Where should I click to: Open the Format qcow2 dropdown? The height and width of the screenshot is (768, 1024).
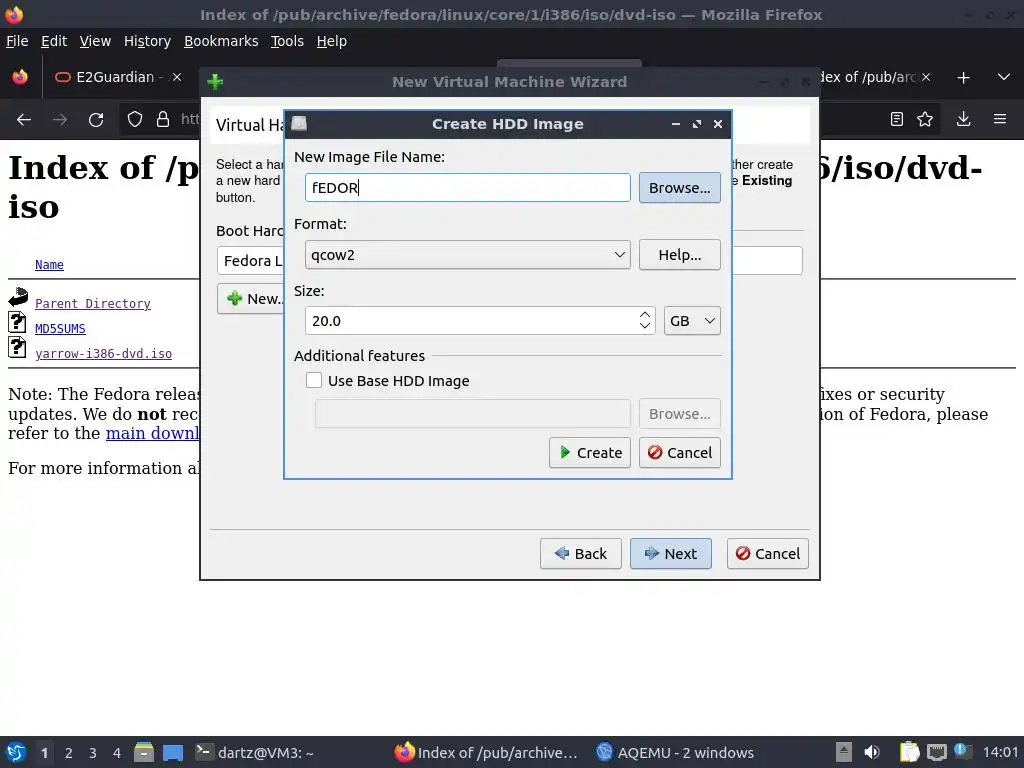(467, 255)
